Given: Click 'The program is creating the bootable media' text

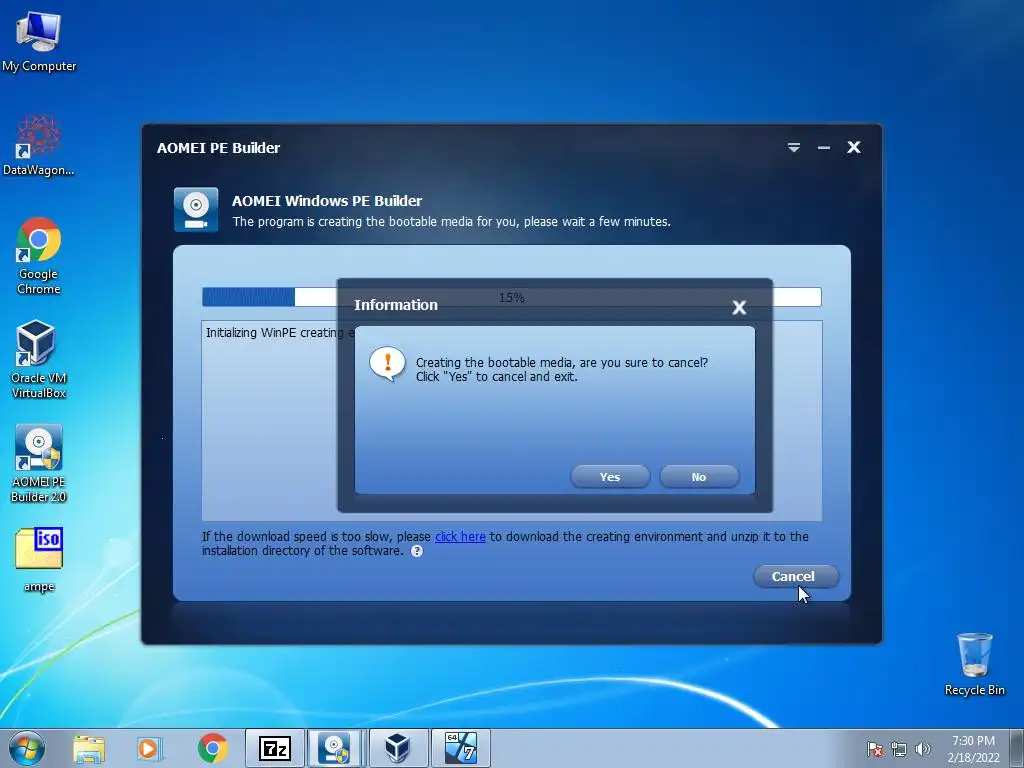Looking at the screenshot, I should 451,221.
